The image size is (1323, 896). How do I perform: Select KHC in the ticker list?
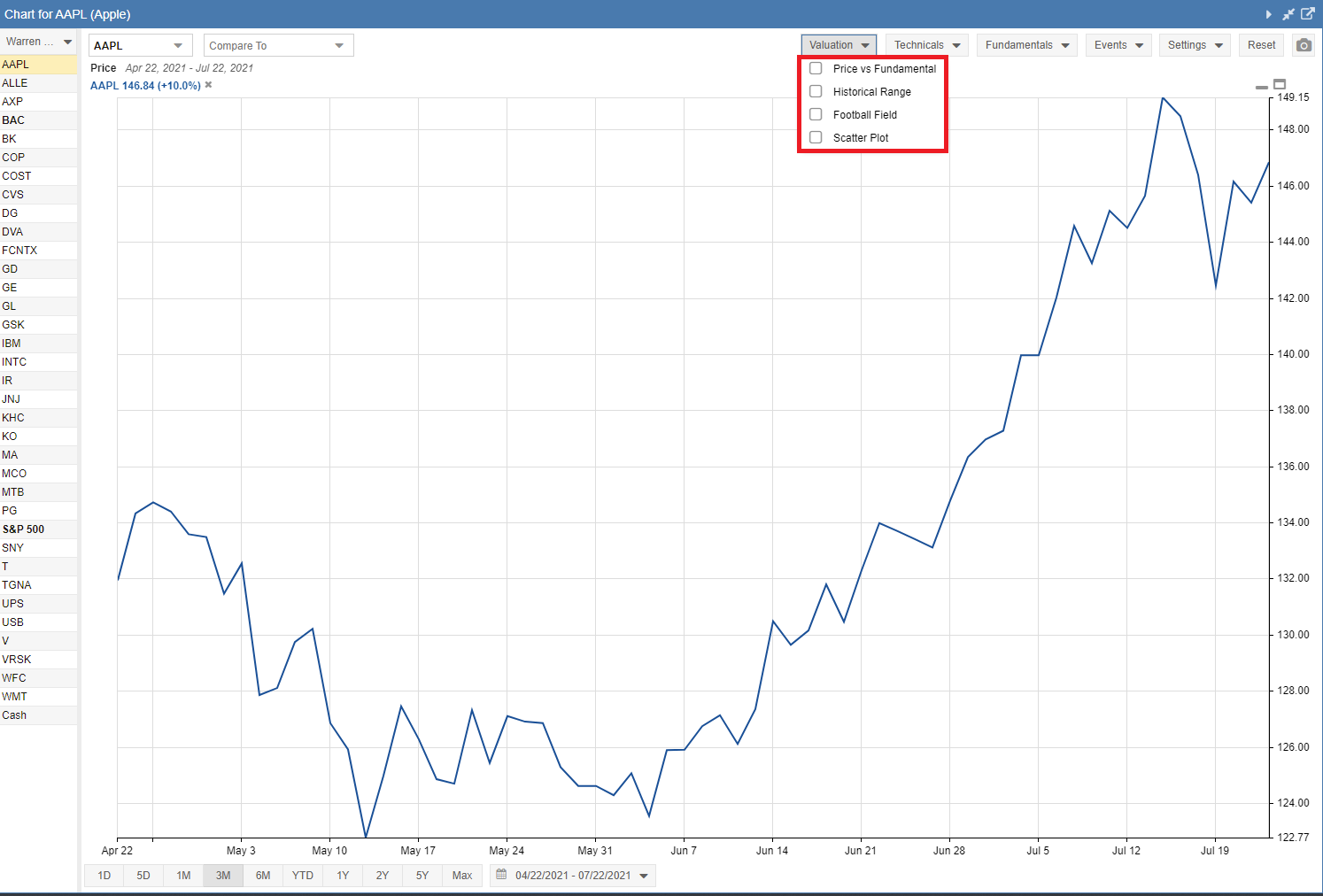tap(39, 418)
